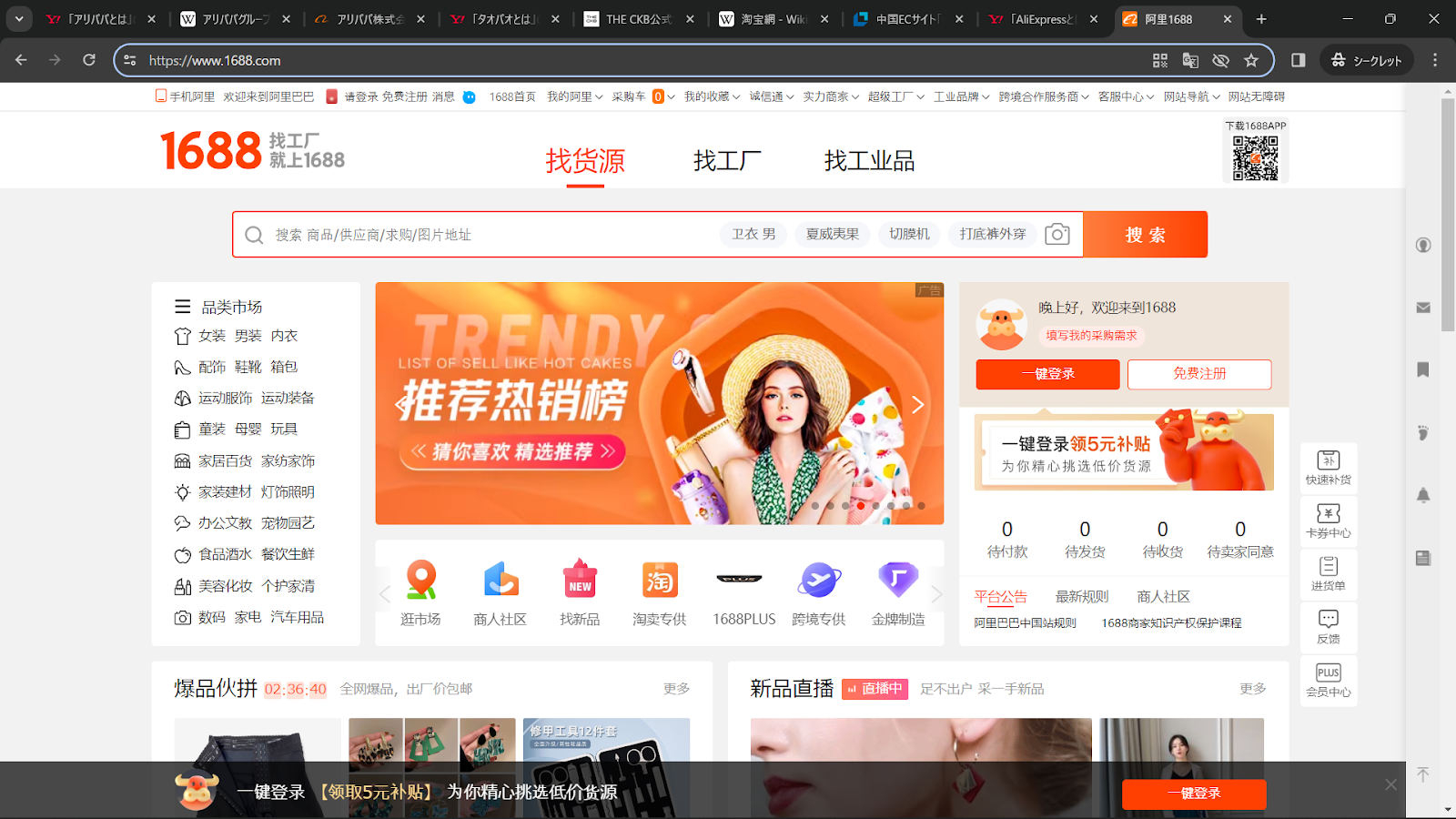The width and height of the screenshot is (1456, 819).
Task: Open 进货单 purchase list icon
Action: coord(1329,574)
